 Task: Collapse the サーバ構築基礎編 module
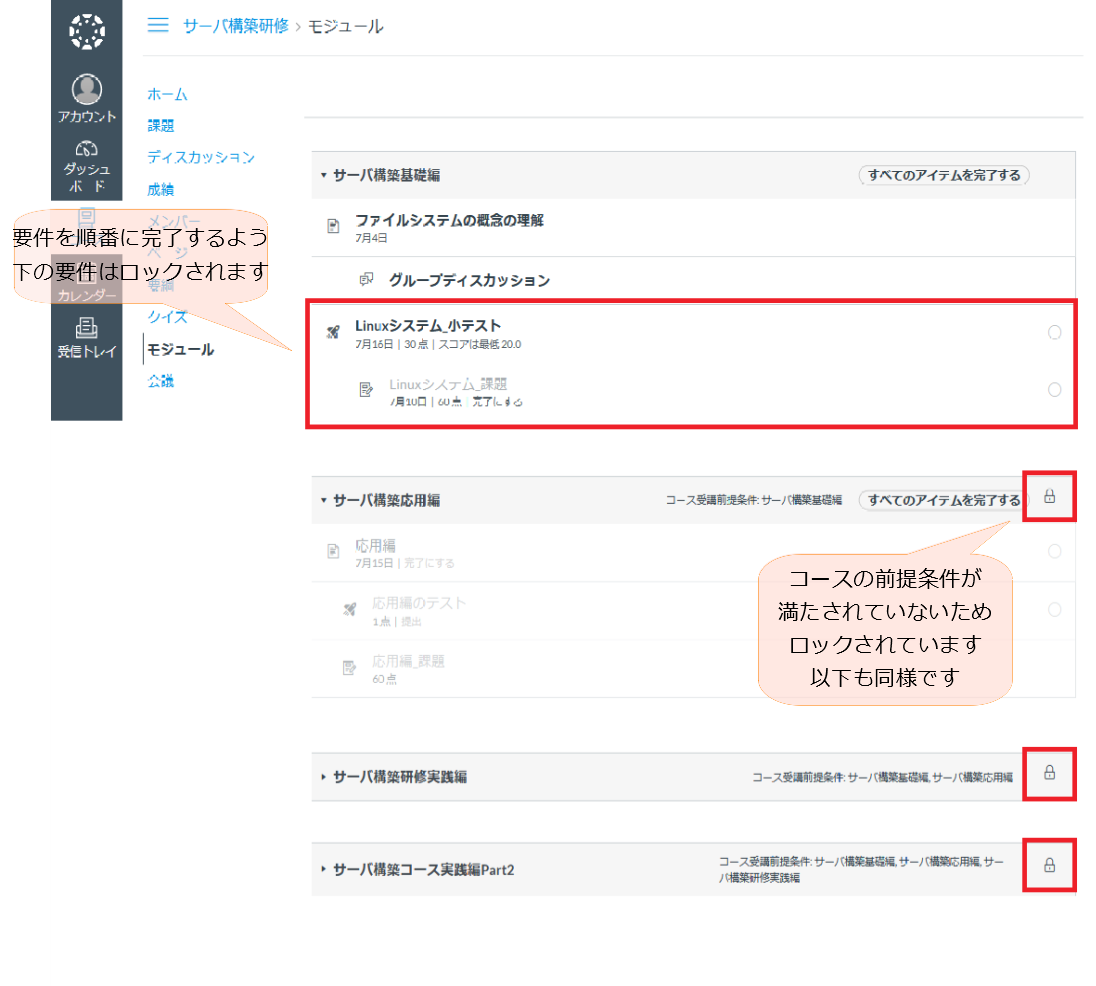(324, 175)
